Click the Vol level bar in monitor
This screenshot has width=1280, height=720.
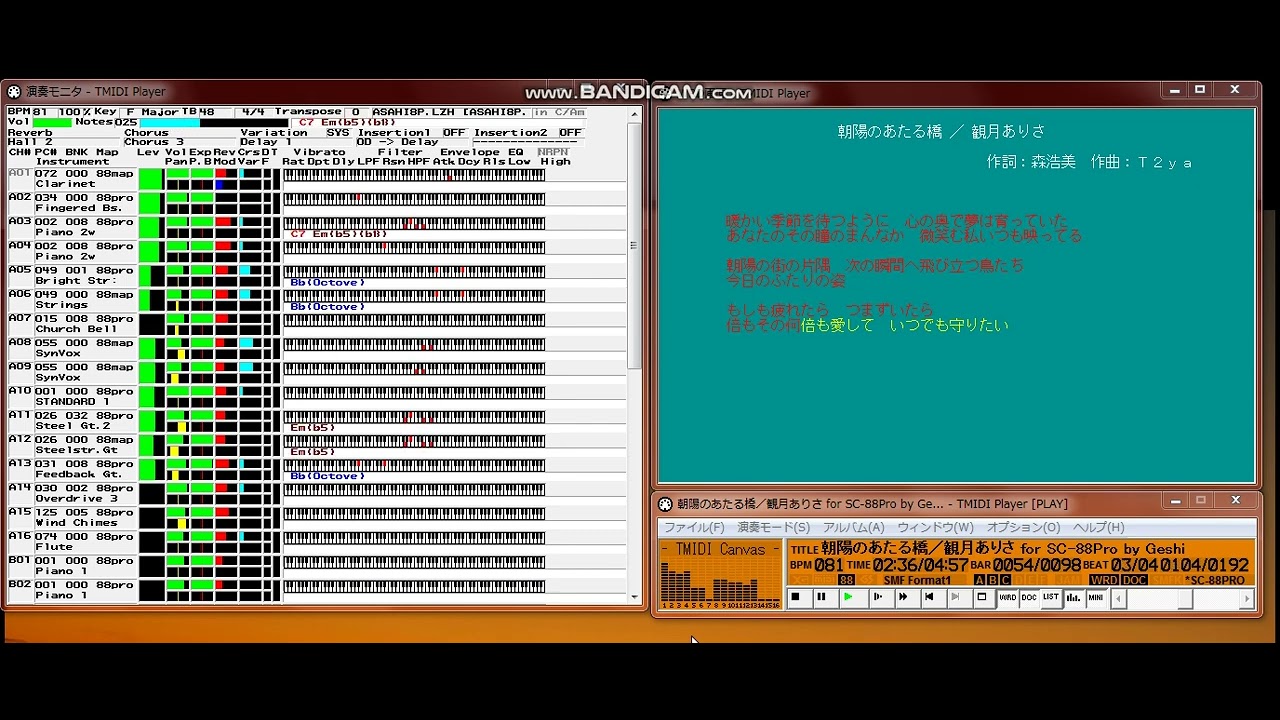53,122
